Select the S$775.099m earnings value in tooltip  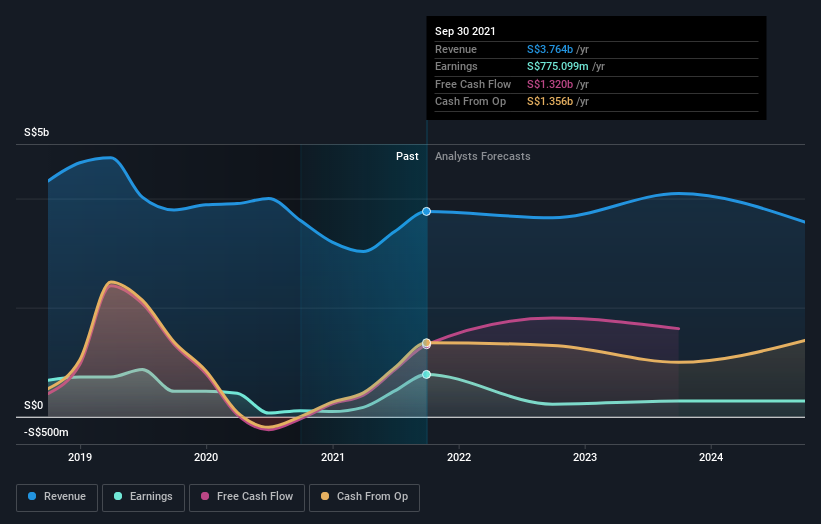[558, 66]
